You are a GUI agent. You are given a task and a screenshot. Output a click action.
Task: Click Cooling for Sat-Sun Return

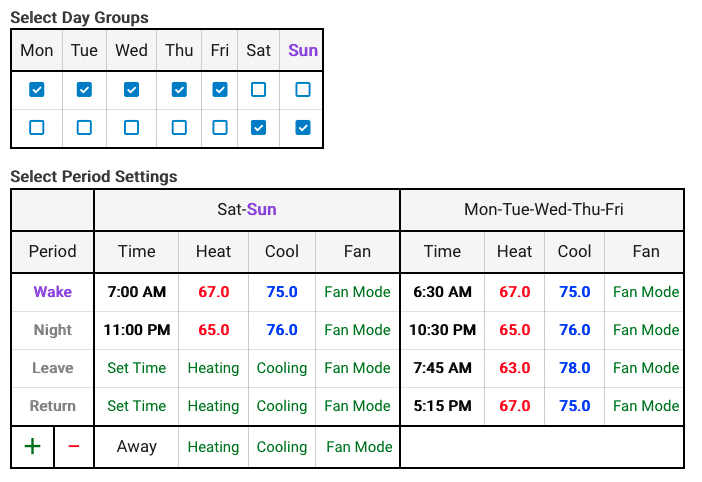(282, 406)
